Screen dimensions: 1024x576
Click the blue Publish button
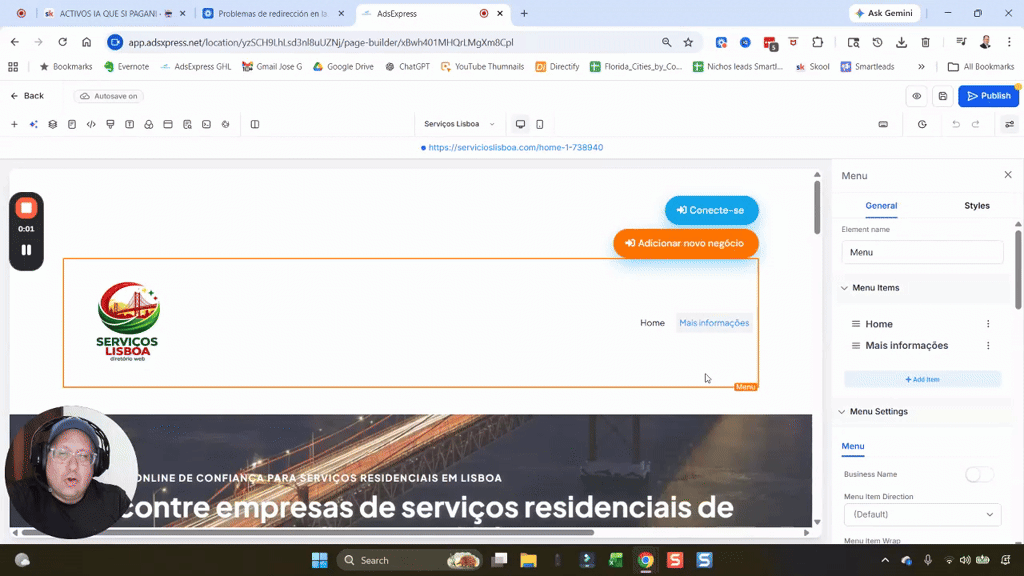(x=988, y=95)
